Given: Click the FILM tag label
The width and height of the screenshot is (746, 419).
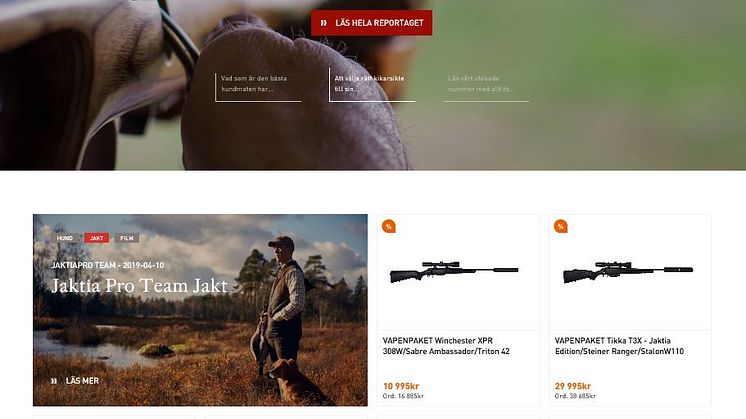Looking at the screenshot, I should coord(127,238).
